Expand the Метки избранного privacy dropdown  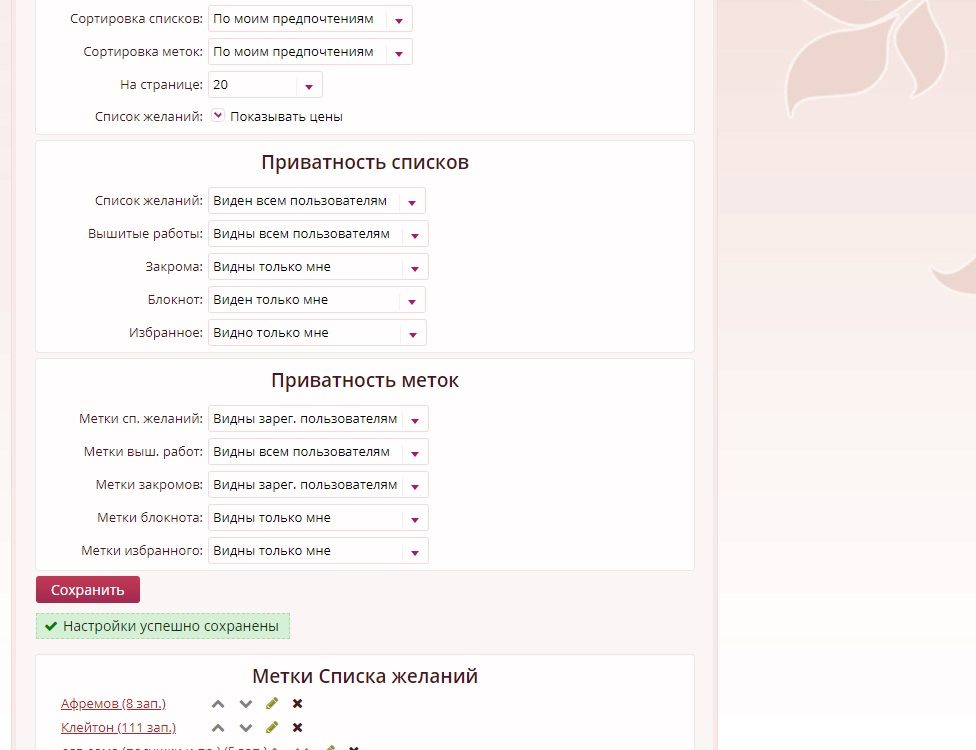[317, 551]
